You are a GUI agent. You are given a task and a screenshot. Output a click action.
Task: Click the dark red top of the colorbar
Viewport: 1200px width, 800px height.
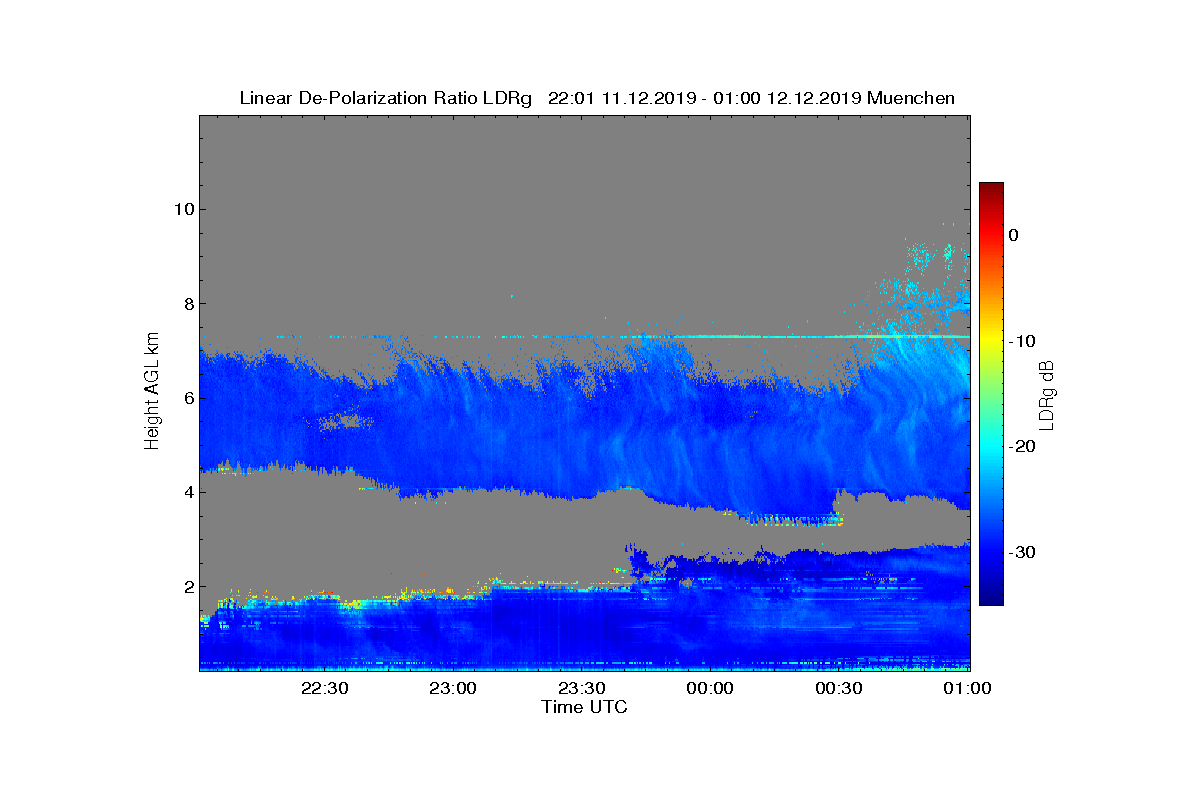[991, 190]
